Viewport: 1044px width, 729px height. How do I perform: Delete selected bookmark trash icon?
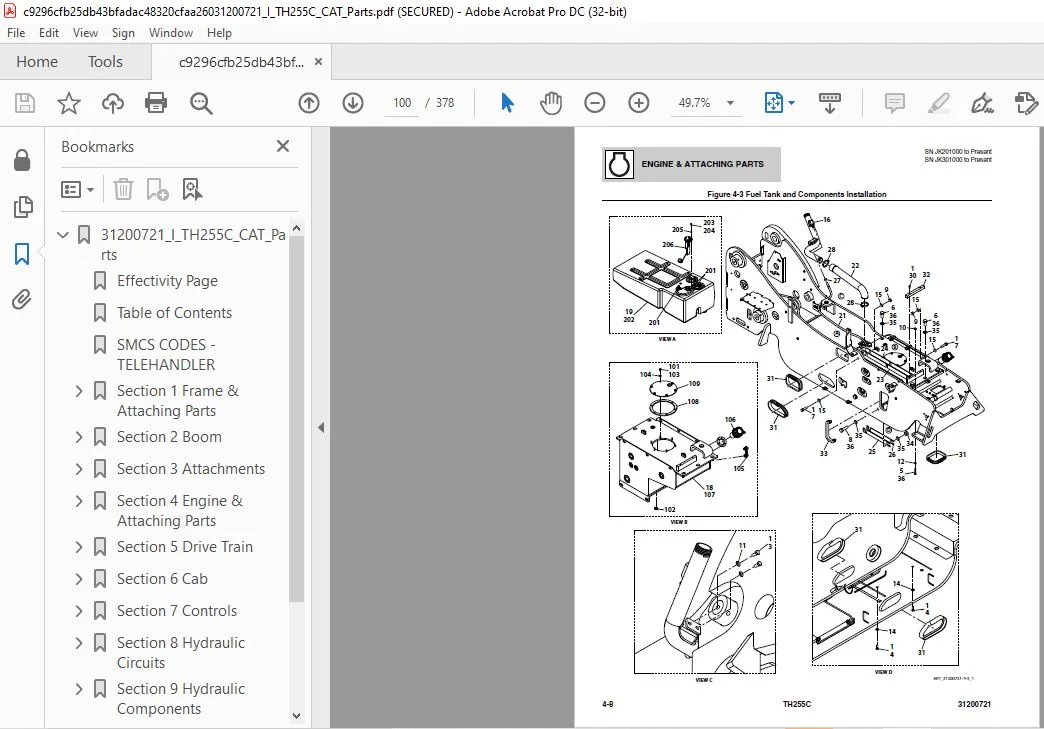point(123,190)
